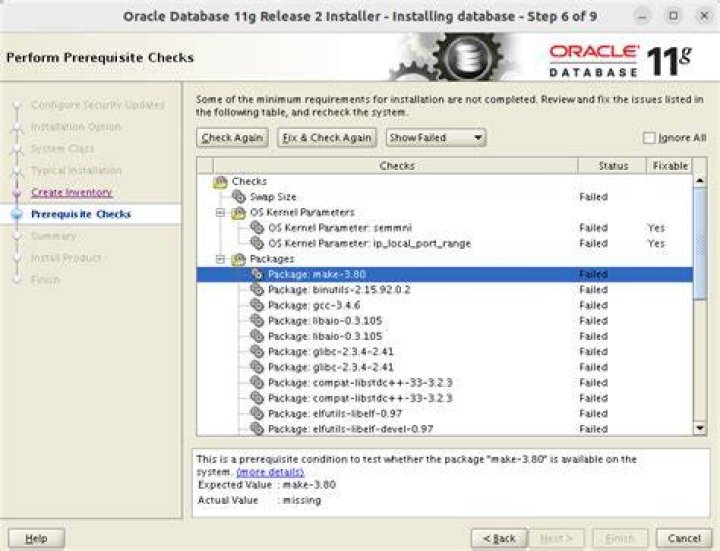Click the Prerequisite Checks step marker icon
The image size is (720, 551).
(17, 214)
